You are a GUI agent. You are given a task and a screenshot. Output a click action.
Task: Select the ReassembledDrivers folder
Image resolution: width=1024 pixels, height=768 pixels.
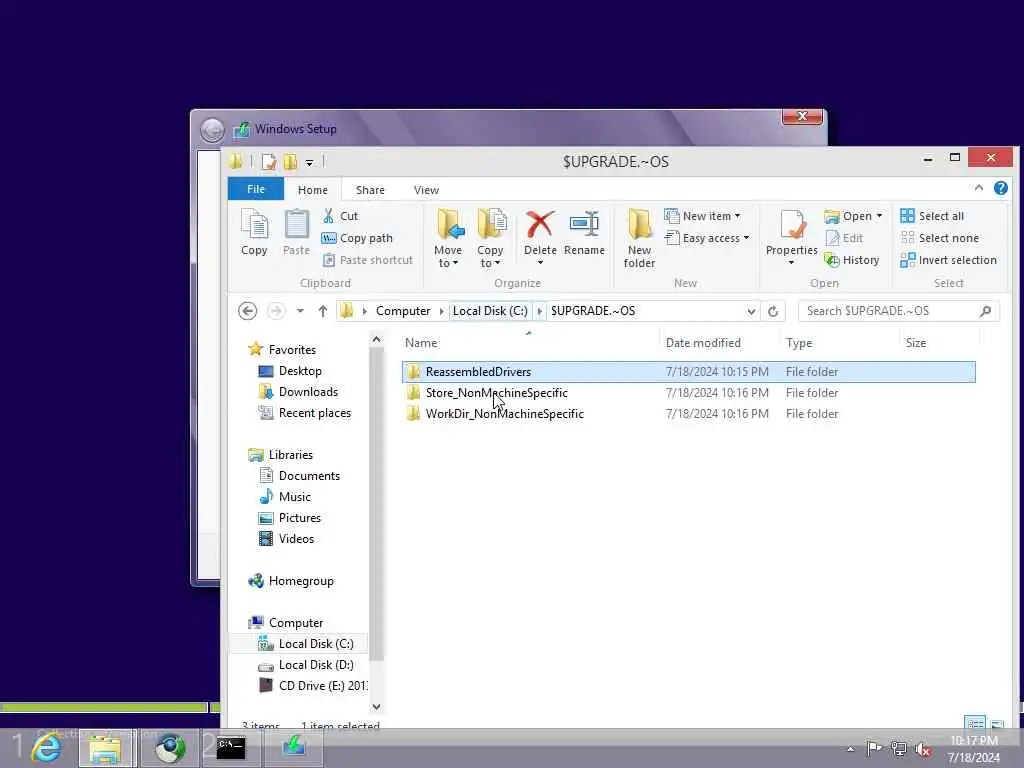point(689,372)
